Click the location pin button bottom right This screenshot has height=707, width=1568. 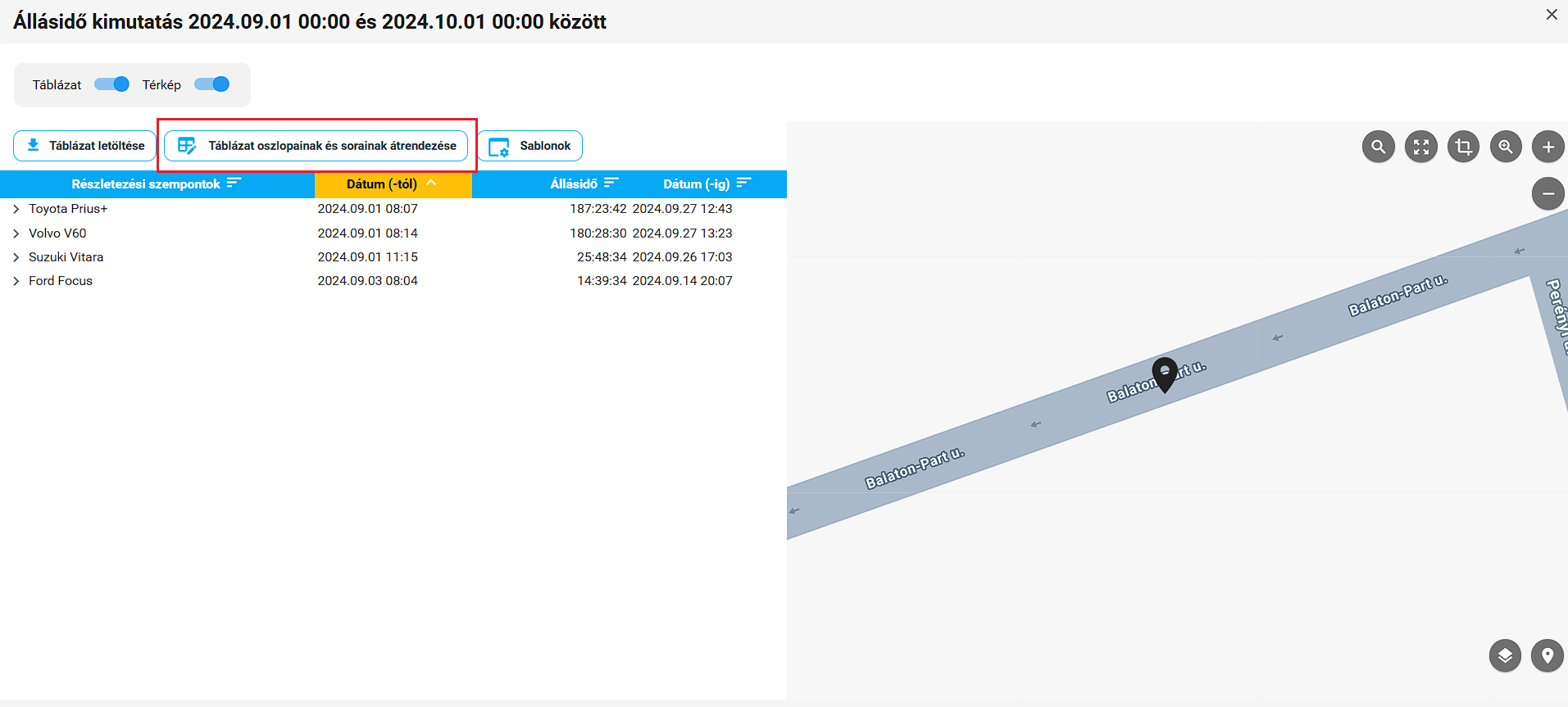[1547, 655]
